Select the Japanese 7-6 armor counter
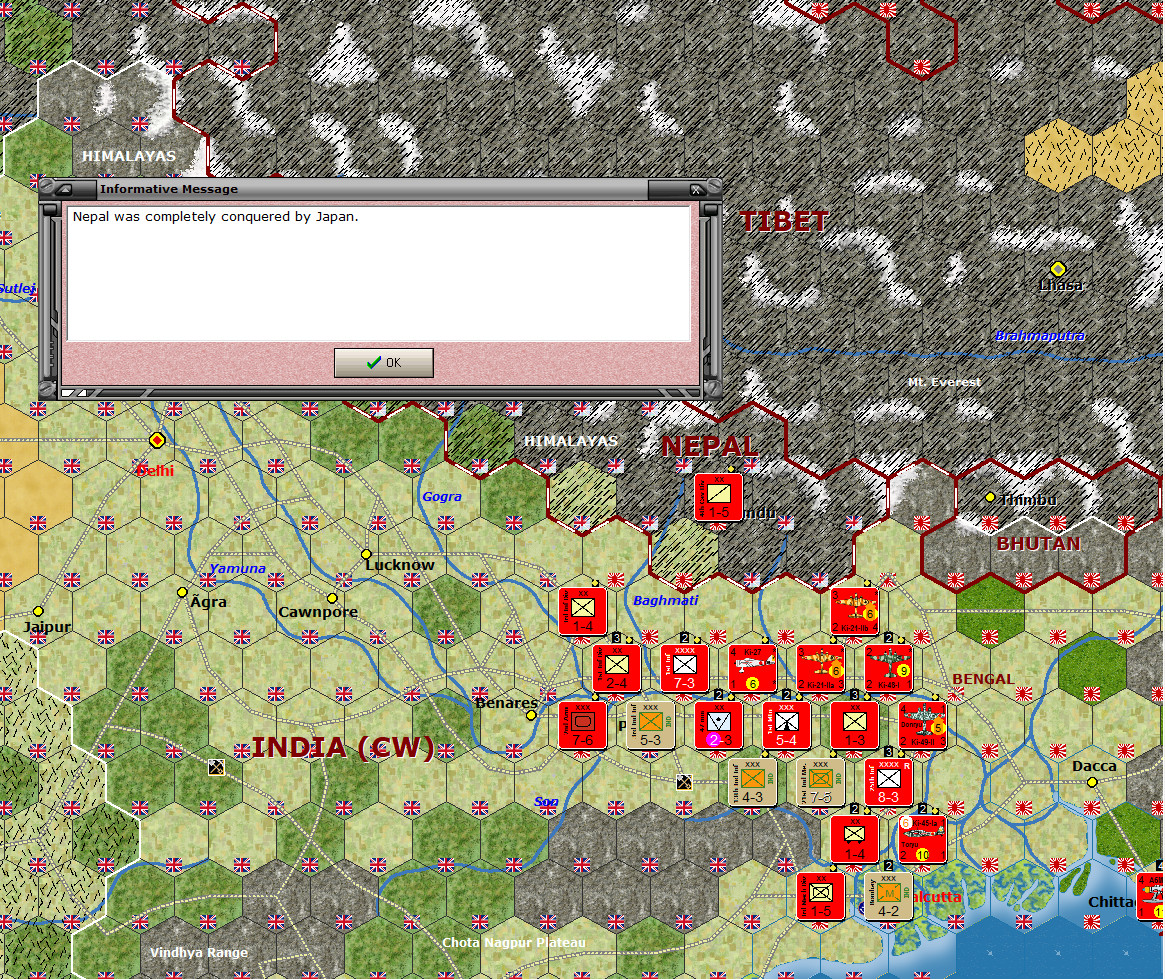Screen dimensions: 1165x979 [x=581, y=724]
